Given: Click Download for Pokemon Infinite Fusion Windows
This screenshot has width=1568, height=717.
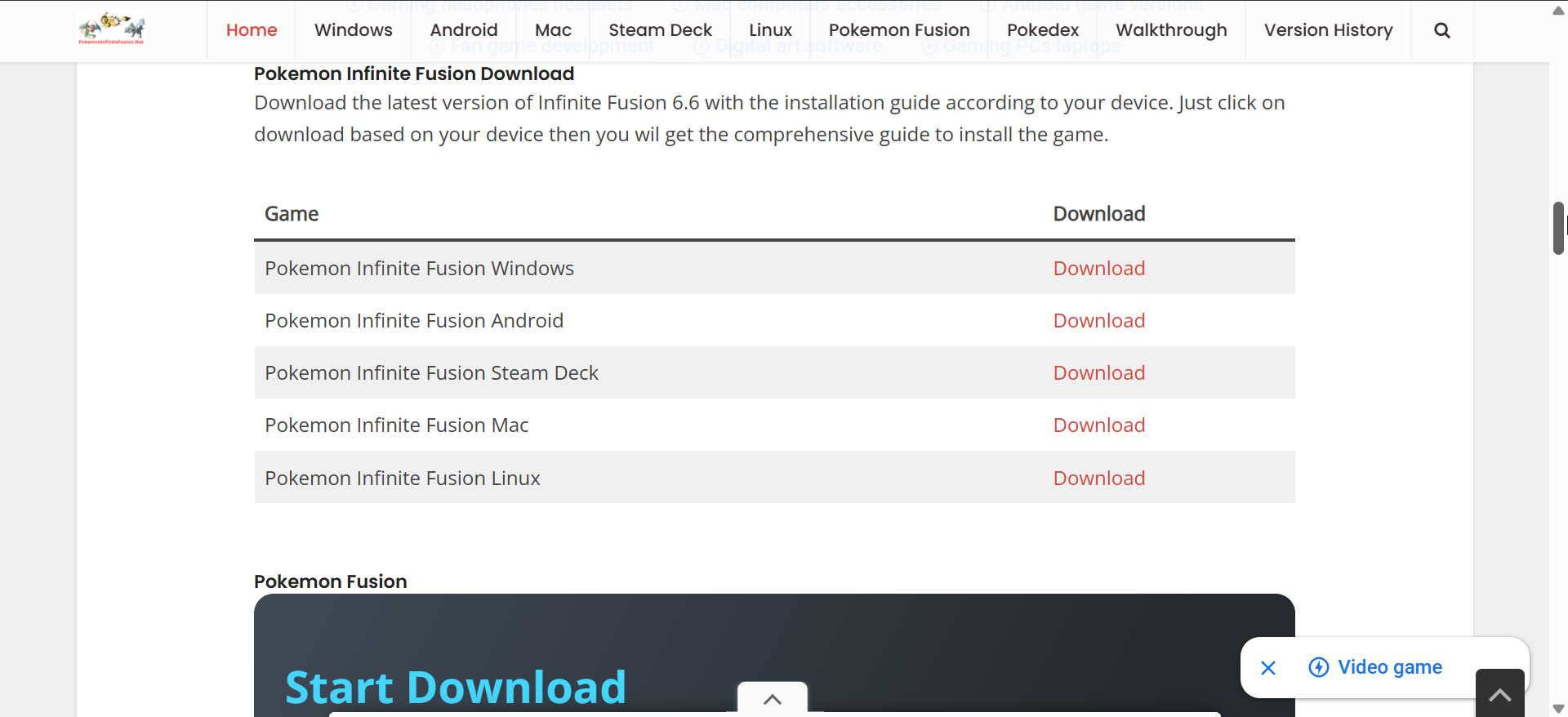Looking at the screenshot, I should tap(1099, 269).
